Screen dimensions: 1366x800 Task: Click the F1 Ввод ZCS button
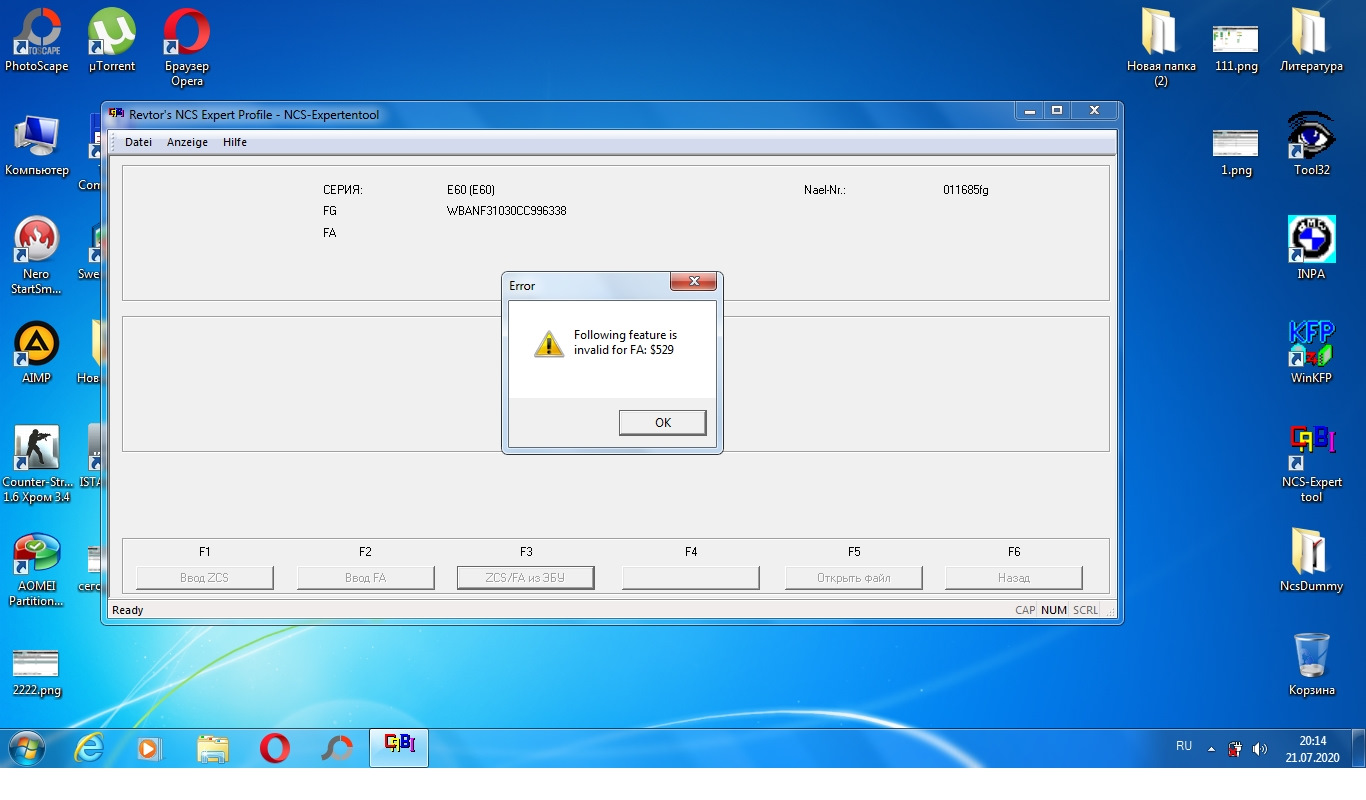pos(205,577)
